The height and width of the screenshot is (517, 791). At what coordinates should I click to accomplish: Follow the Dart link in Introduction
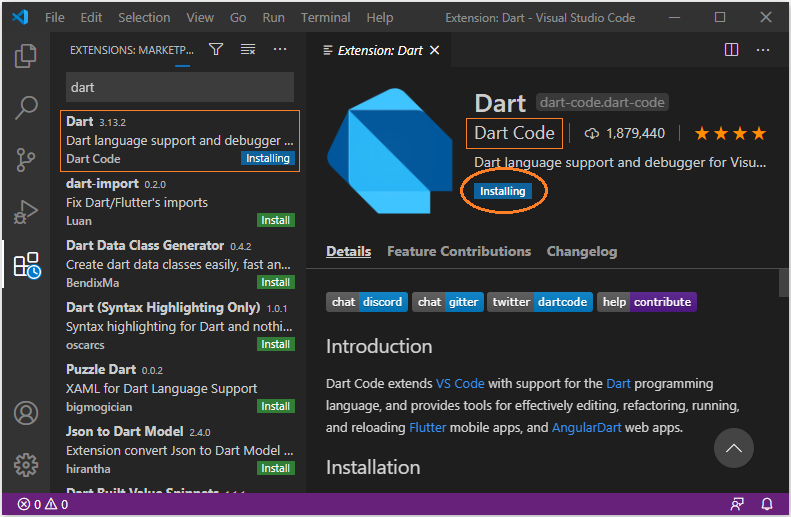pos(618,384)
